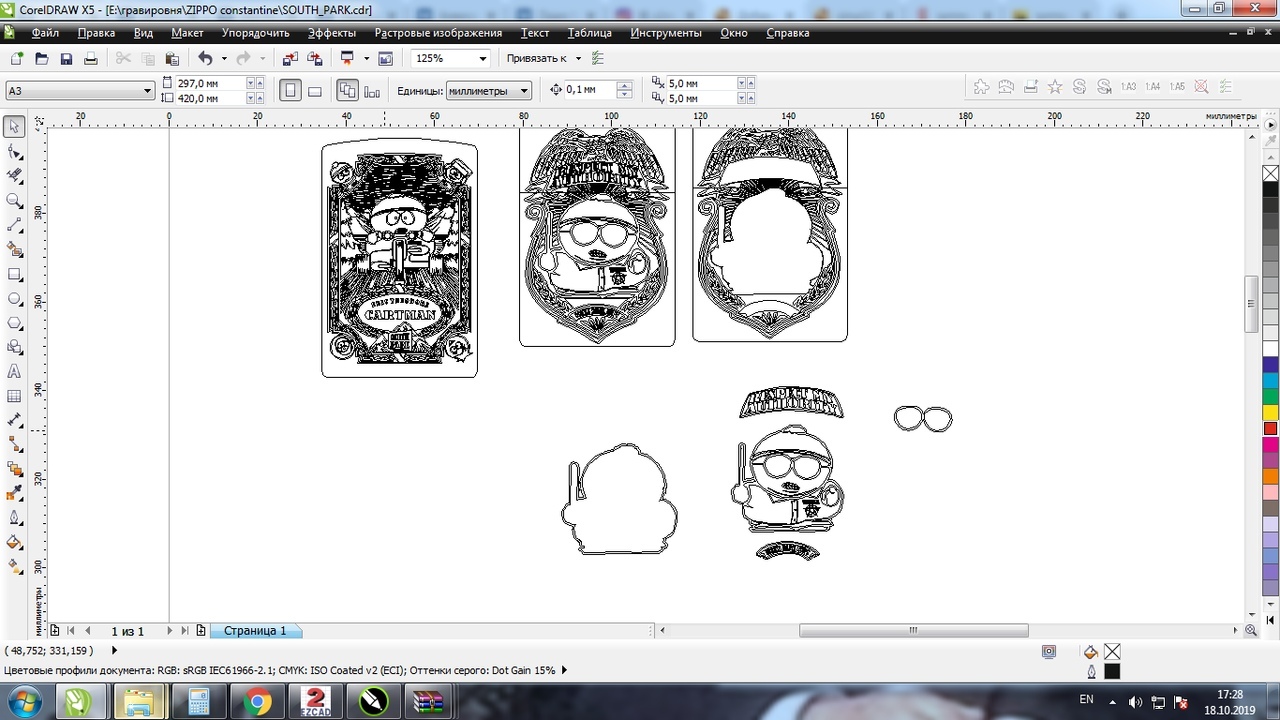Open the A3 page size dropdown
The height and width of the screenshot is (720, 1280).
(x=147, y=91)
